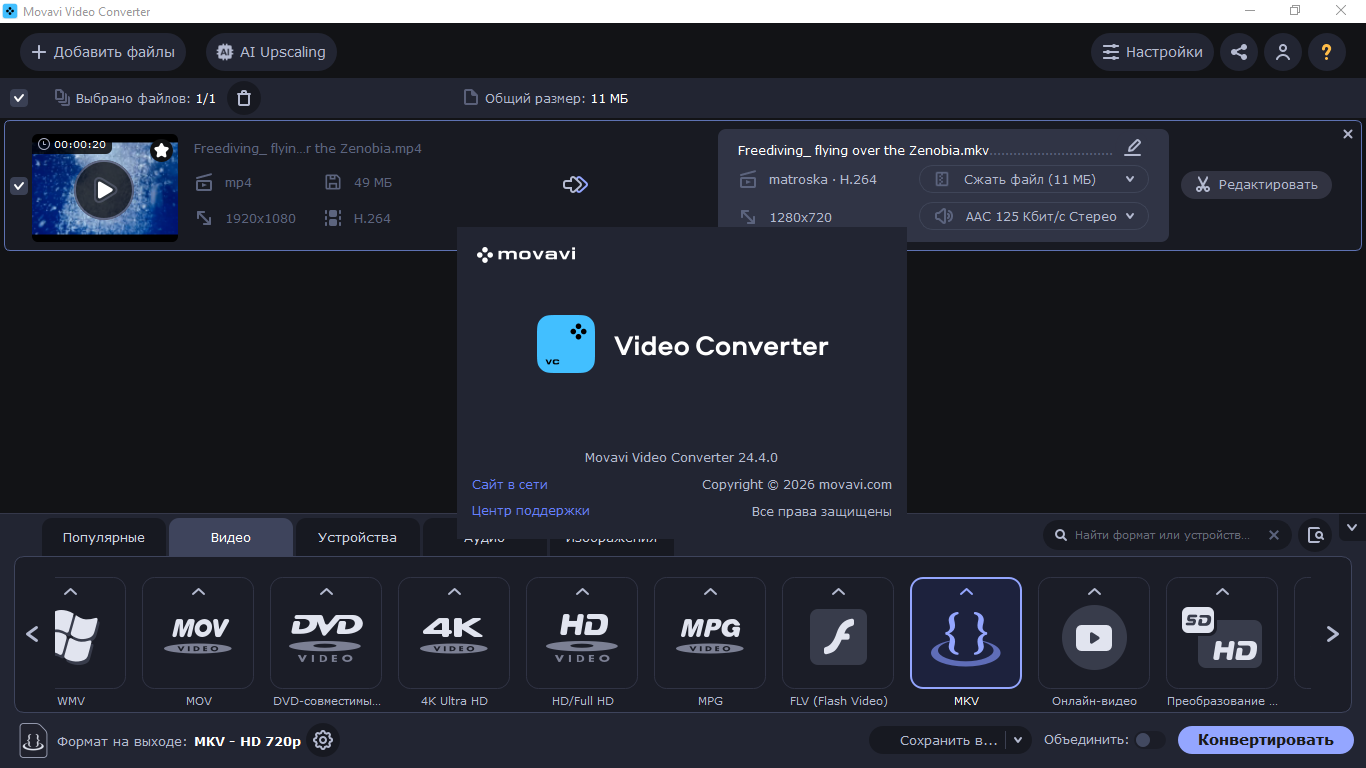This screenshot has width=1366, height=768.
Task: Click the pencil icon to rename output file
Action: pos(1133,148)
